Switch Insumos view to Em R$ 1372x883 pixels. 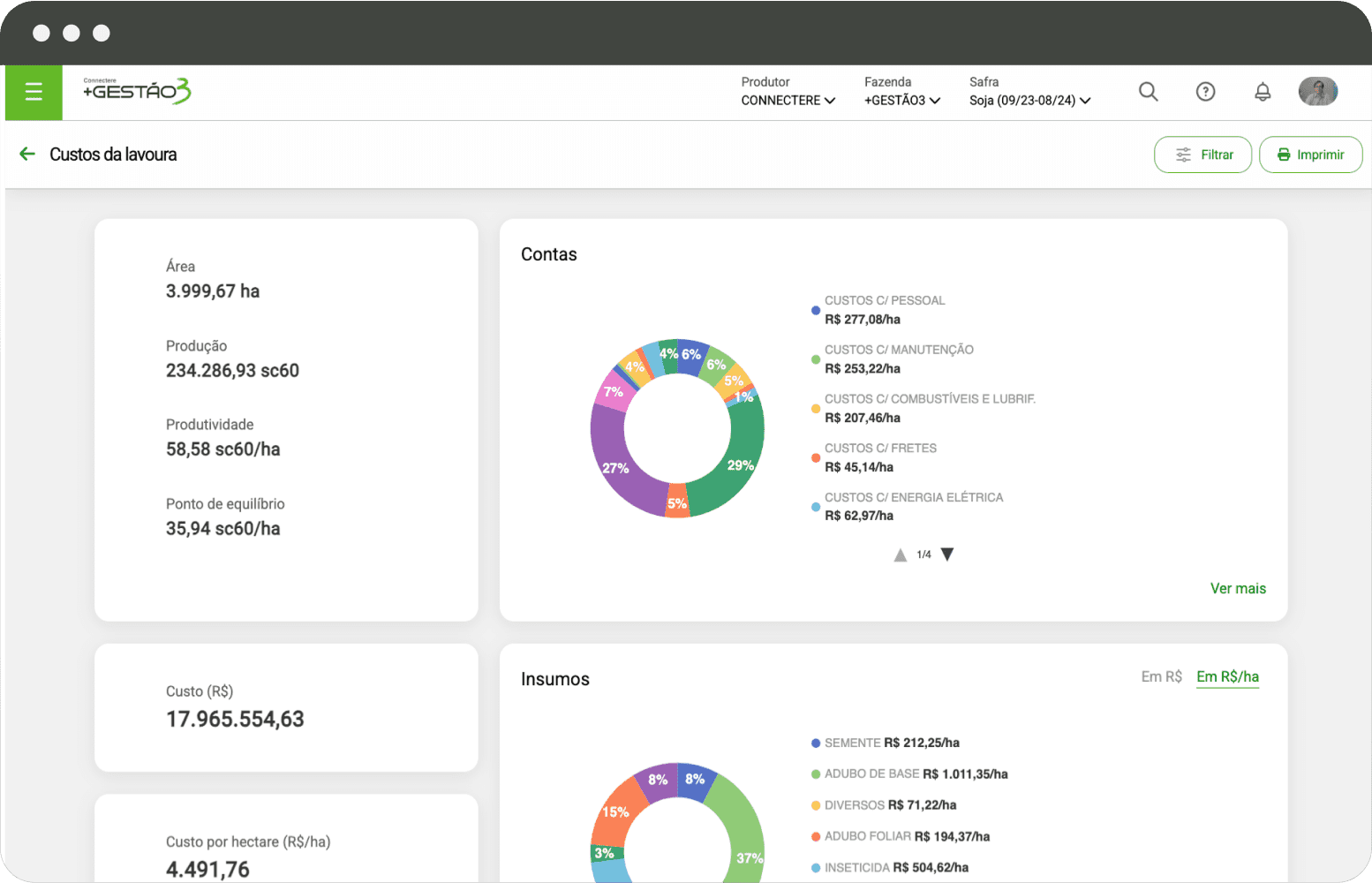point(1161,676)
